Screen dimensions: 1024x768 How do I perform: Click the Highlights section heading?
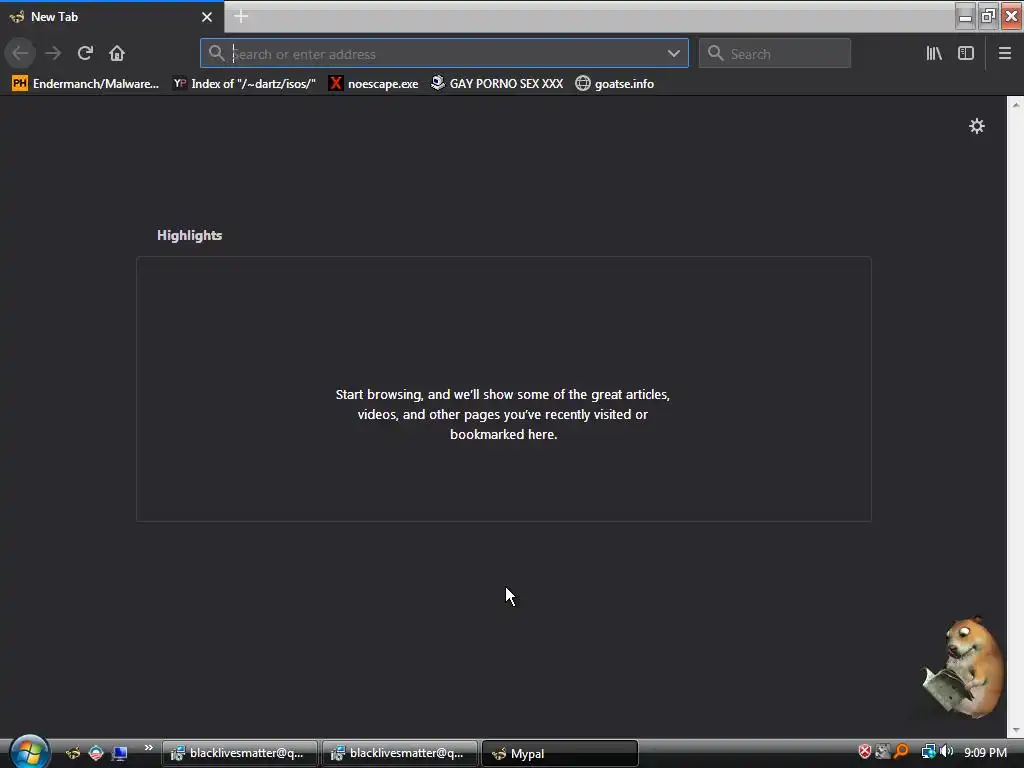point(189,235)
